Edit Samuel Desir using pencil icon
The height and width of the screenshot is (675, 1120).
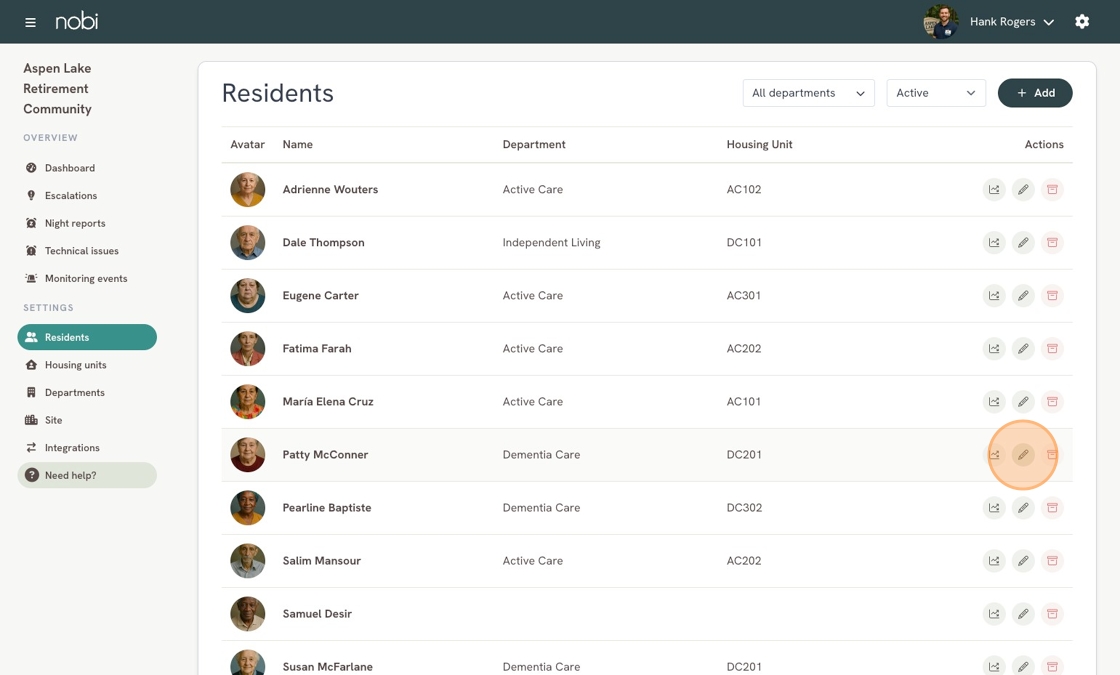click(1023, 614)
